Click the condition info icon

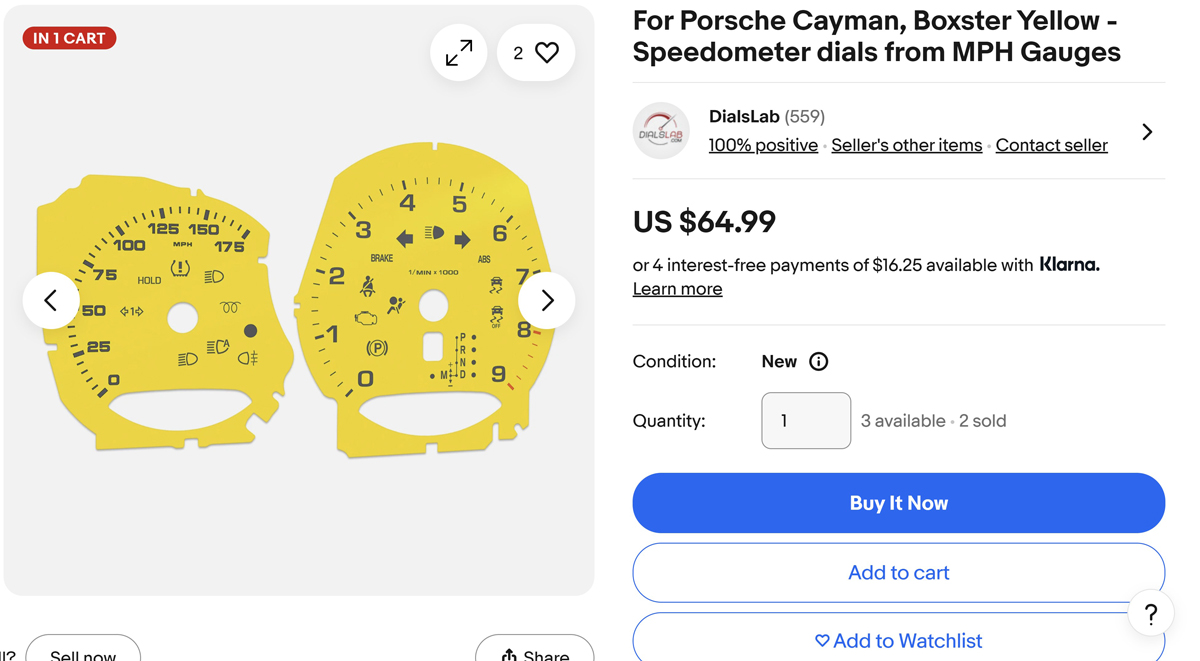[x=818, y=362]
